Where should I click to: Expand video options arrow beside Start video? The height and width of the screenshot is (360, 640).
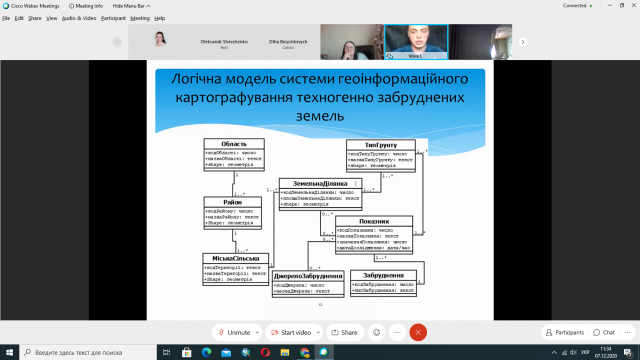(318, 333)
